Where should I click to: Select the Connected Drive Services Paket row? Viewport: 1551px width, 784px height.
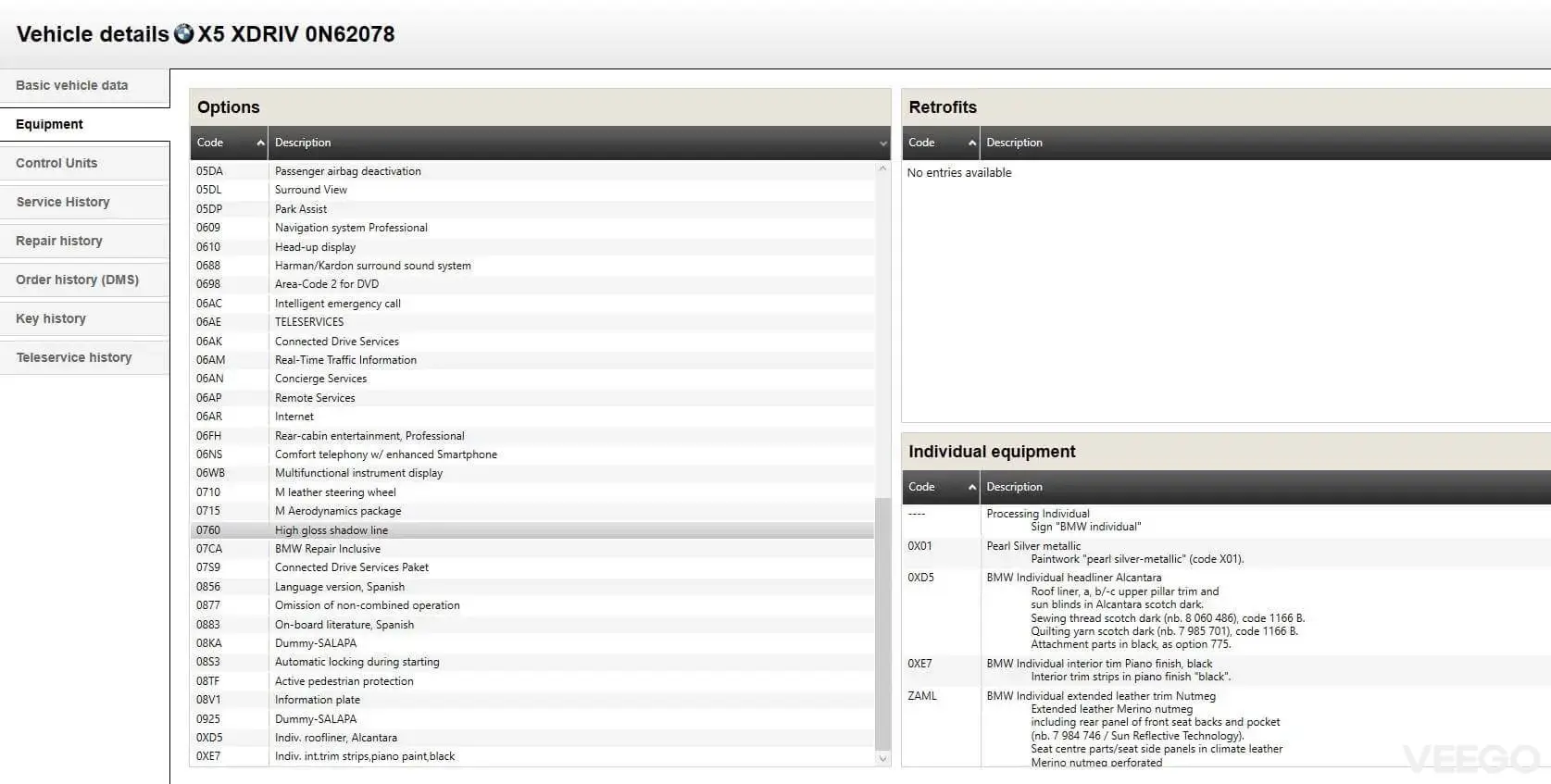(x=532, y=567)
